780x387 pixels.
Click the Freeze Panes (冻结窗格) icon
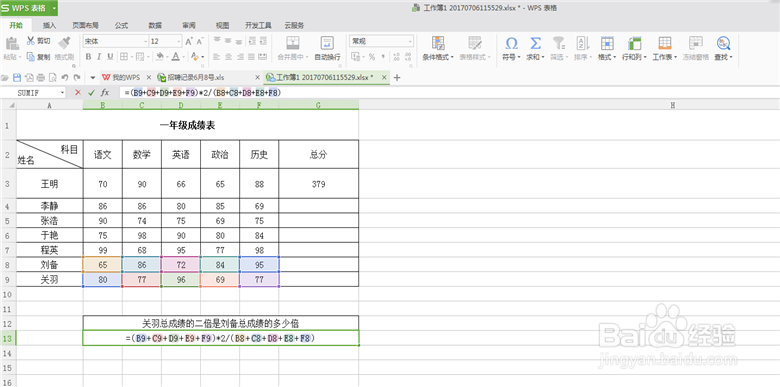click(696, 43)
